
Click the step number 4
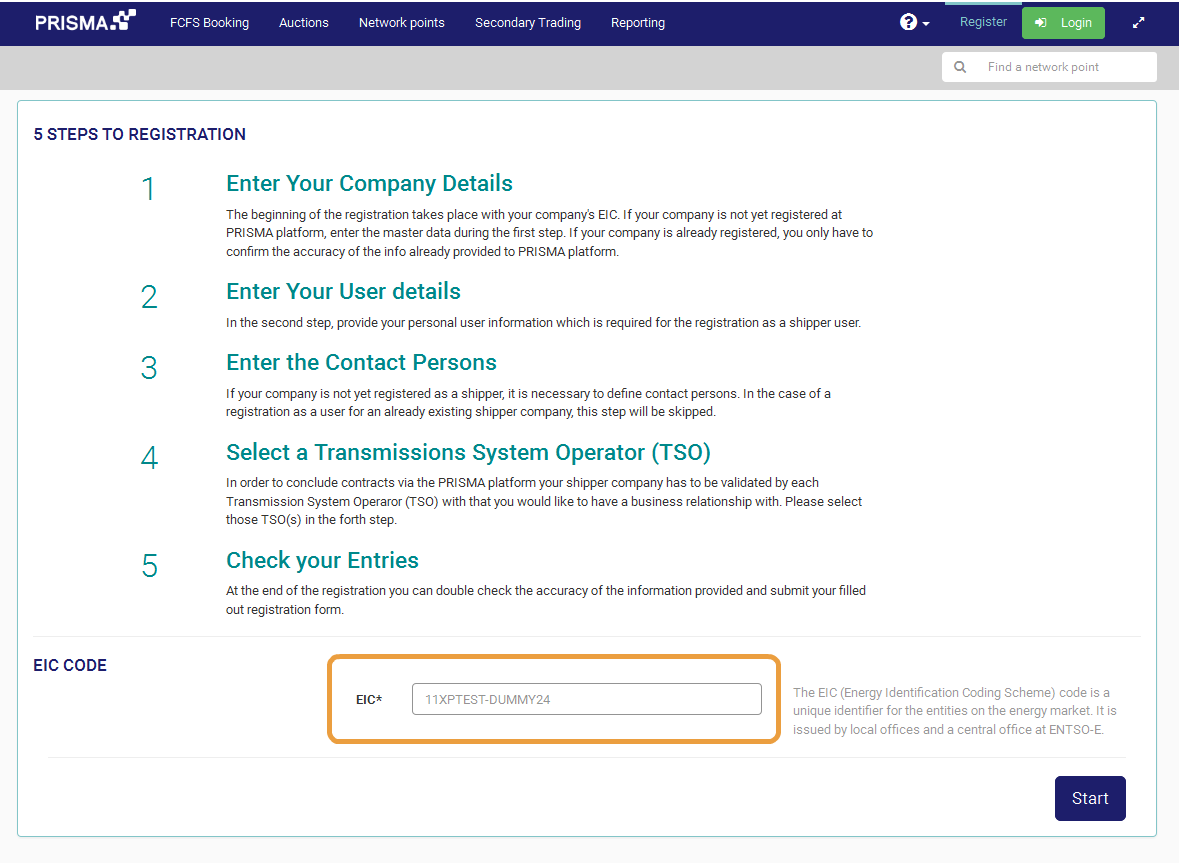pyautogui.click(x=149, y=458)
